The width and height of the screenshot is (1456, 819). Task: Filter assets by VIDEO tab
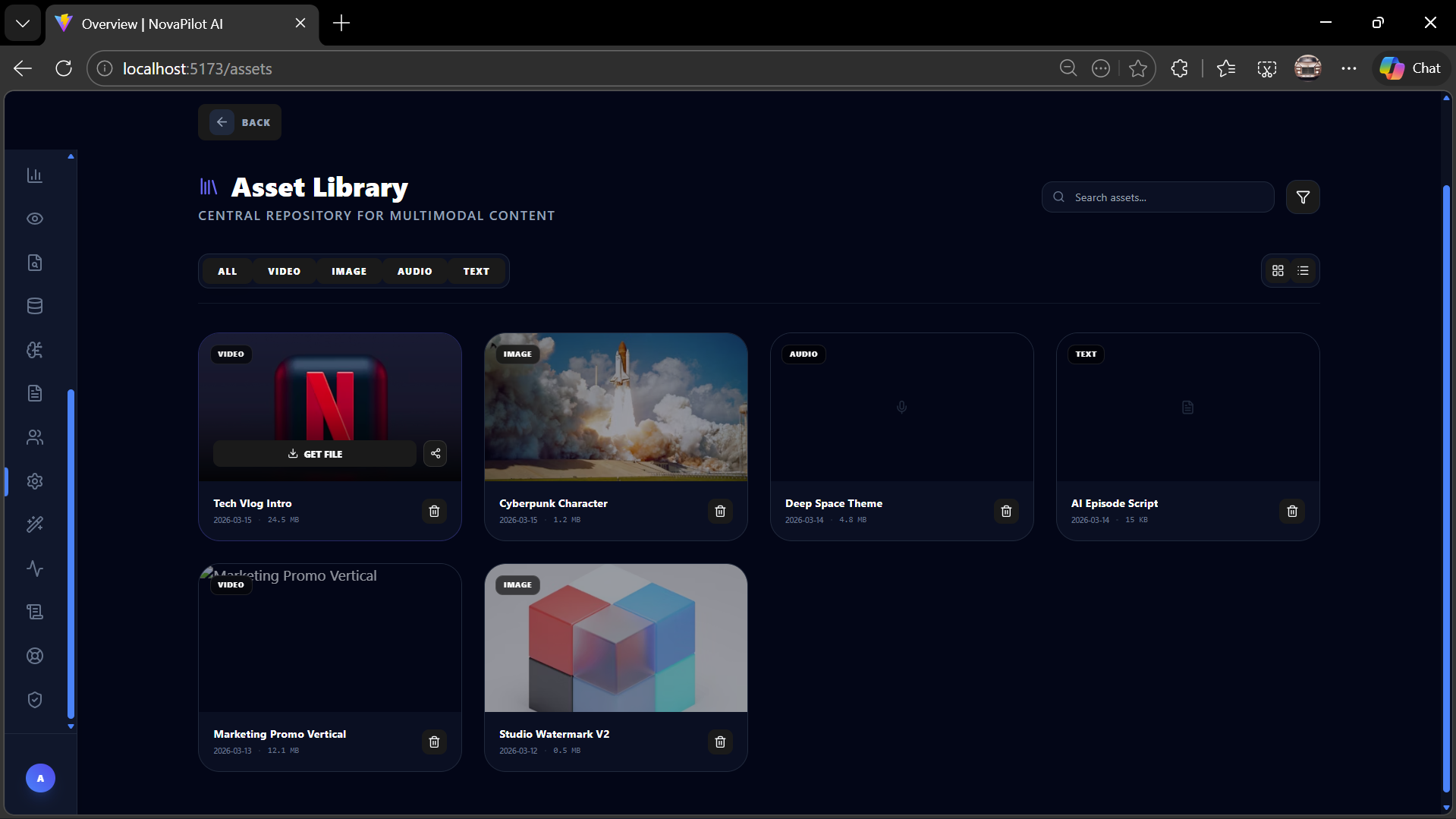(x=284, y=271)
